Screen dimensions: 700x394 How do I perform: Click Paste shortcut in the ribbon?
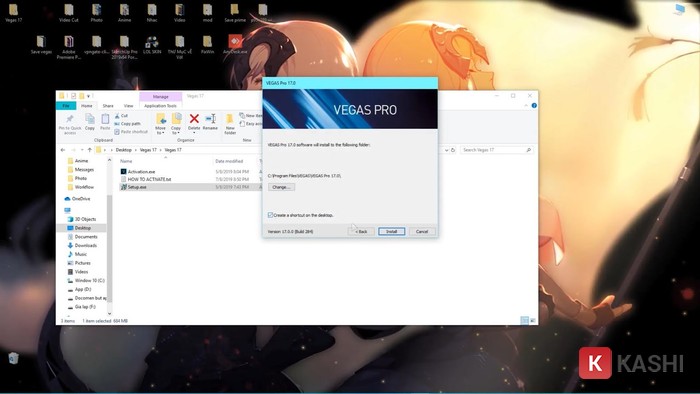(131, 132)
